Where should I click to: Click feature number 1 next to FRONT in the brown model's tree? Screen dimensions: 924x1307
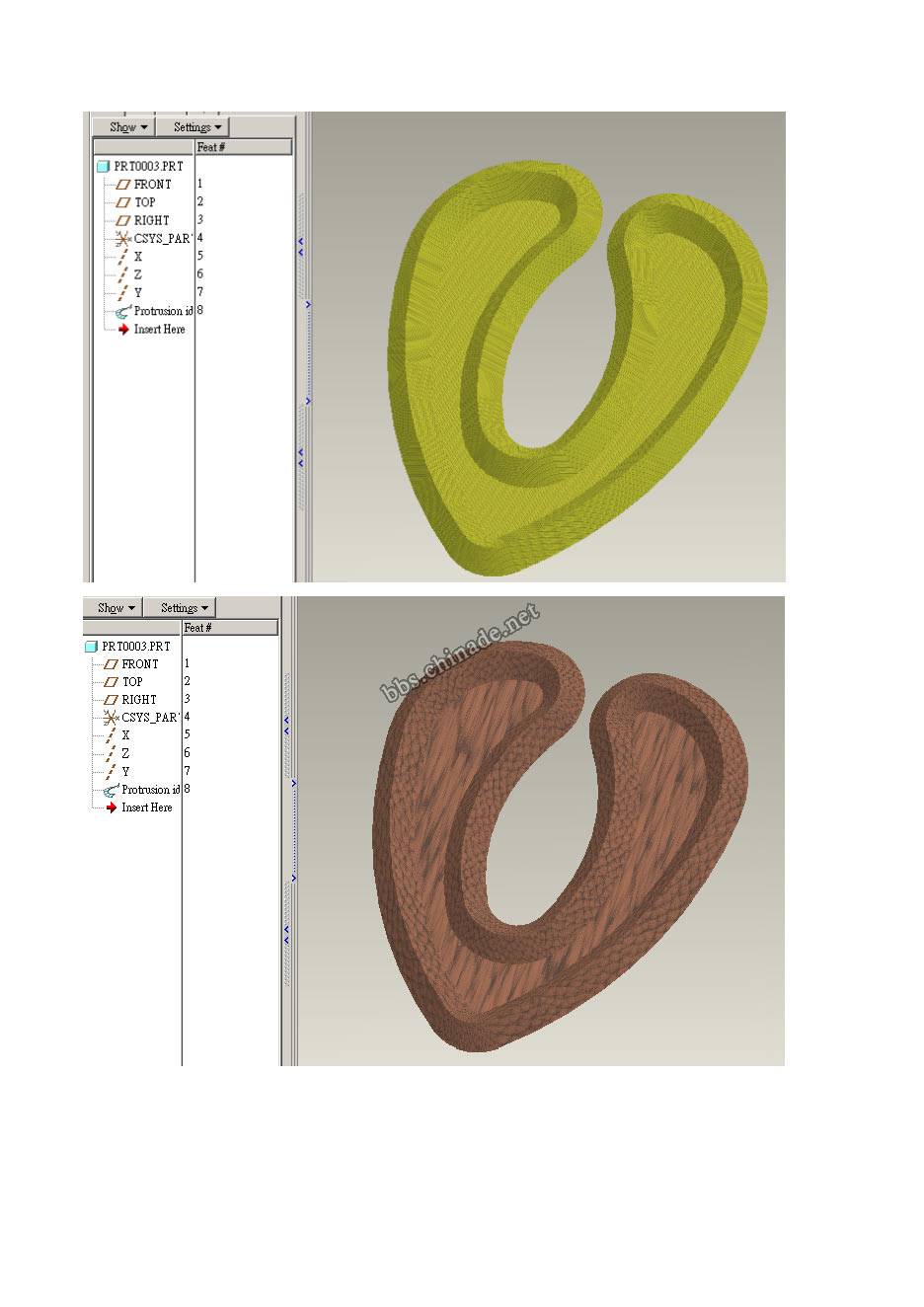click(x=188, y=663)
